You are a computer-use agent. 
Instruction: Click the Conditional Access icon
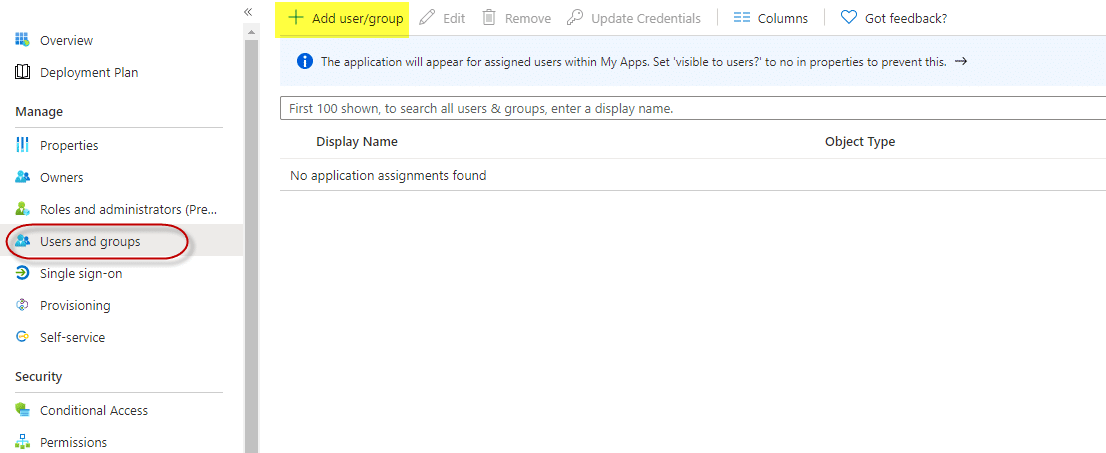22,410
